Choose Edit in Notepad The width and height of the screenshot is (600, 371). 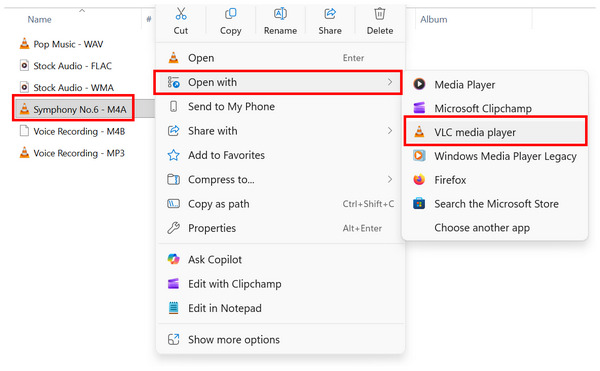click(x=280, y=308)
